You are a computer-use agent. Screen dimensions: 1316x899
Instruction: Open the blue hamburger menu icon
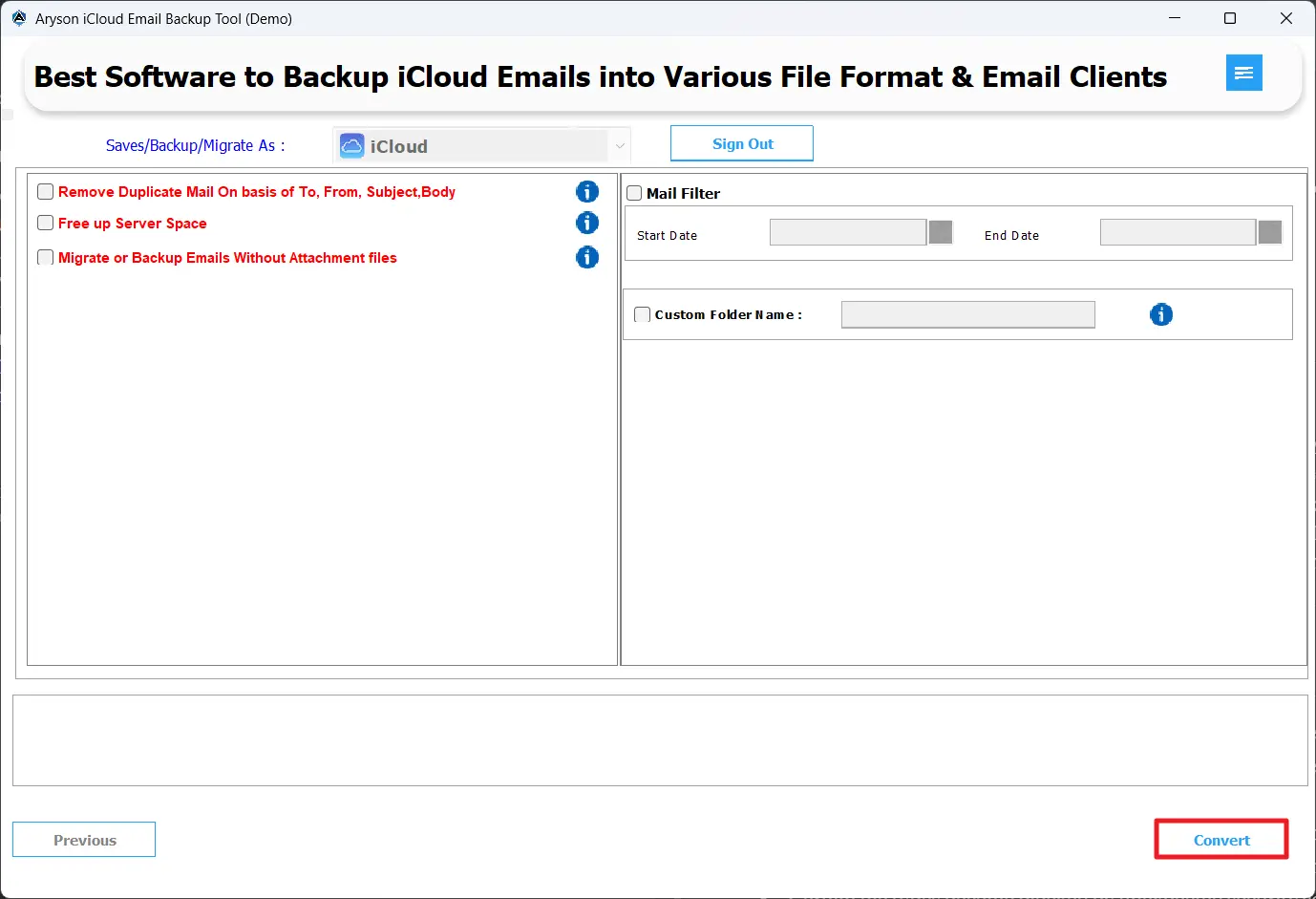pos(1243,73)
